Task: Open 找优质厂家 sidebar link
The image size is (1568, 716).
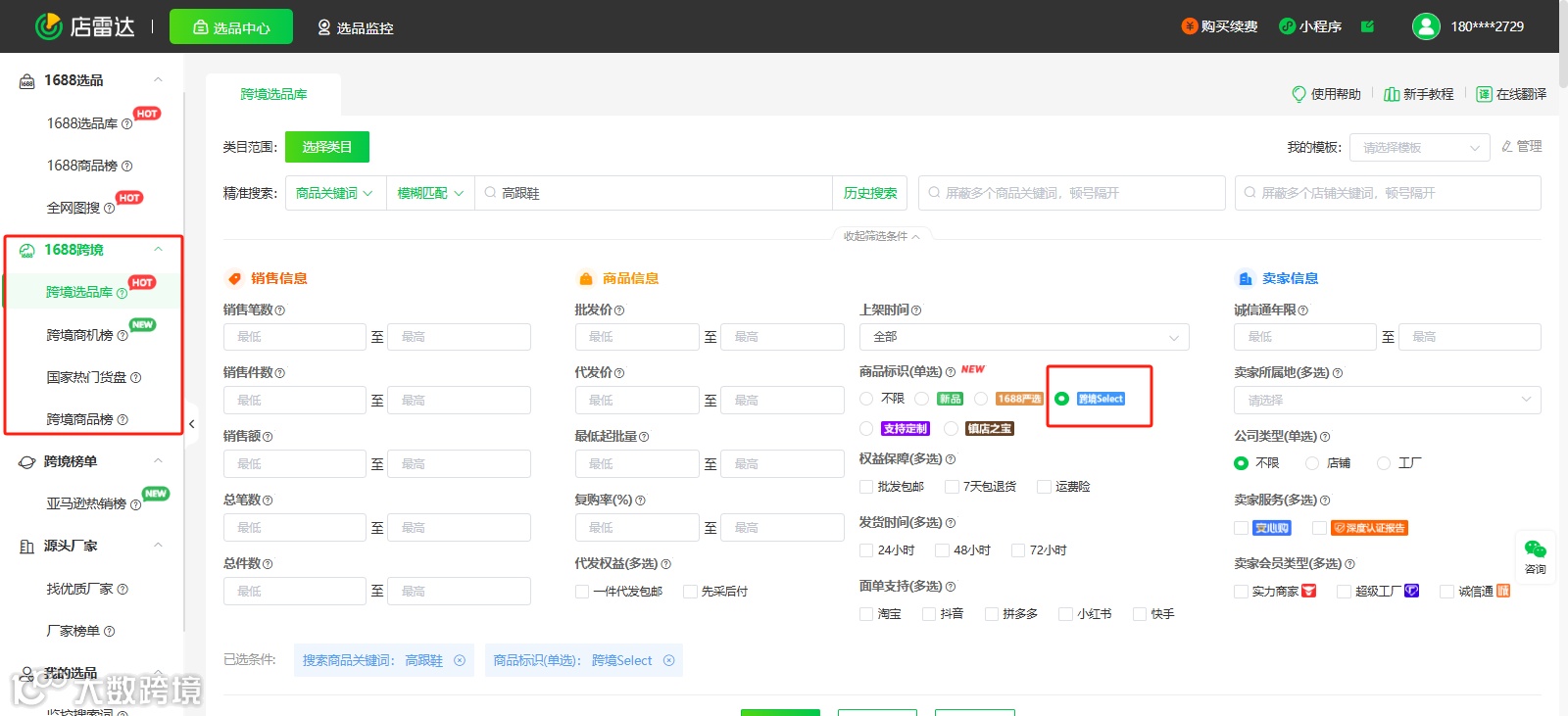Action: tap(80, 589)
